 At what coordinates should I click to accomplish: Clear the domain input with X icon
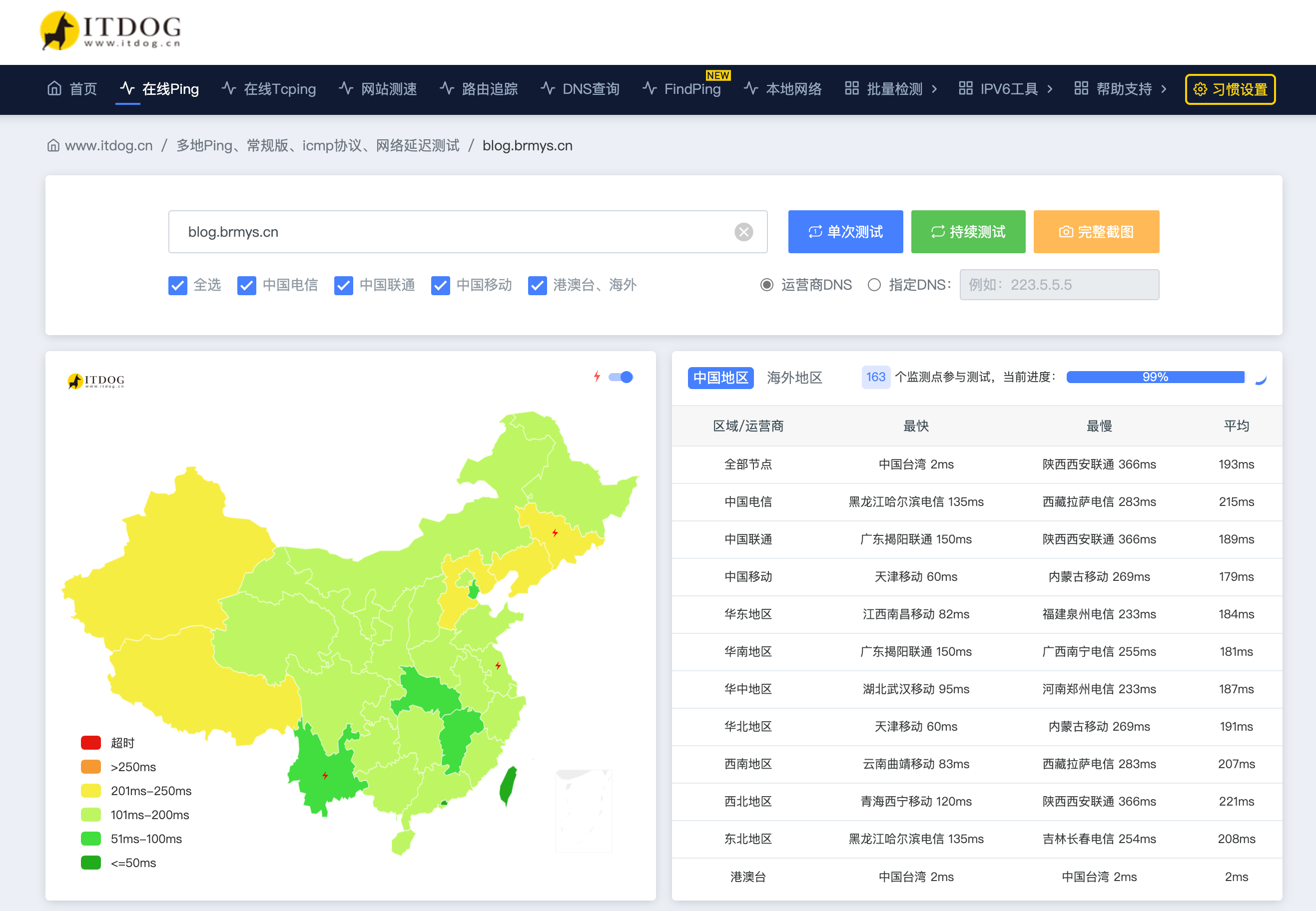click(743, 232)
